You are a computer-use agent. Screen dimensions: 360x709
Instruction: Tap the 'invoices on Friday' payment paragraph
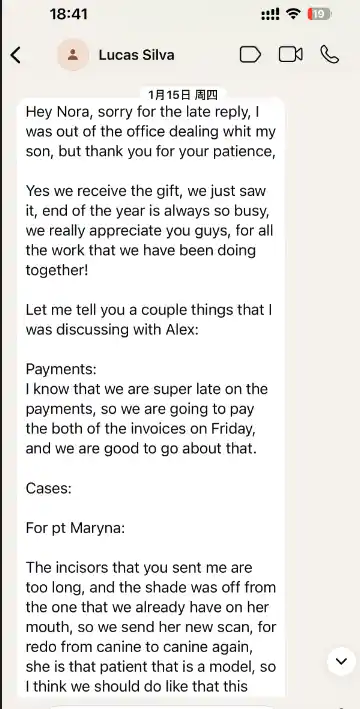point(147,419)
